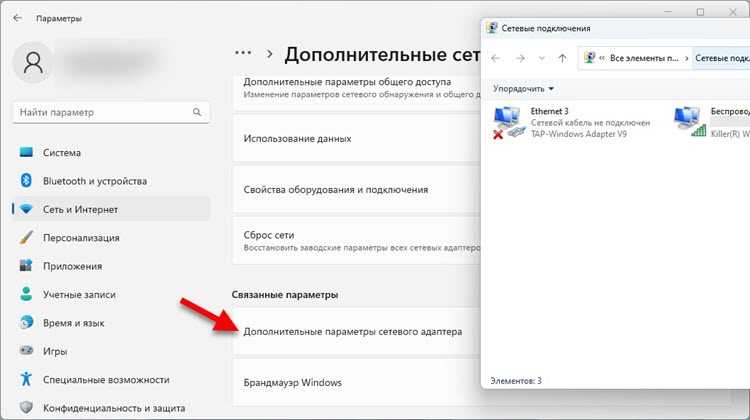Screen dimensions: 750x420
Task: Click TAP-Windows Adapter V9 text
Action: [579, 134]
